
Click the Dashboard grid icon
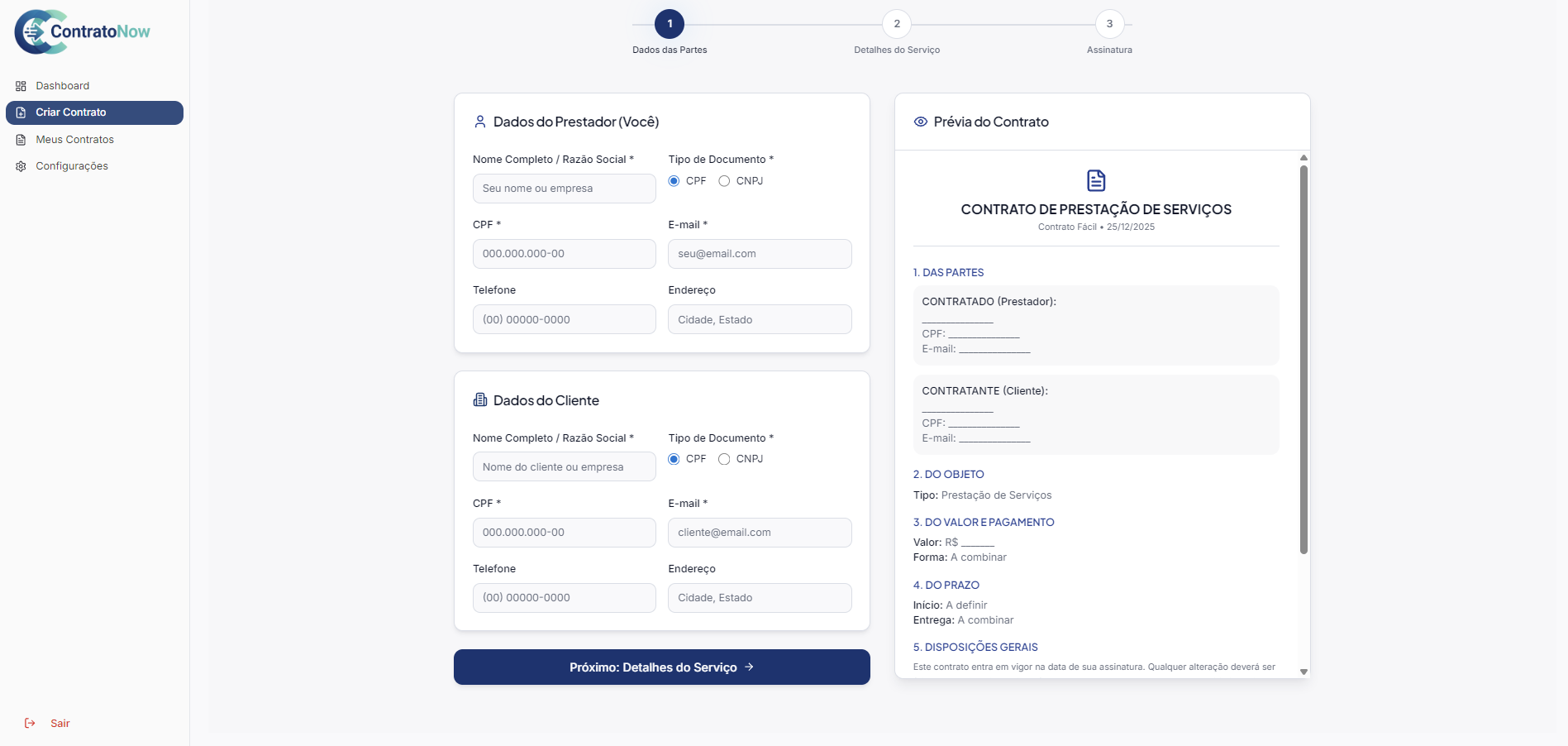21,86
